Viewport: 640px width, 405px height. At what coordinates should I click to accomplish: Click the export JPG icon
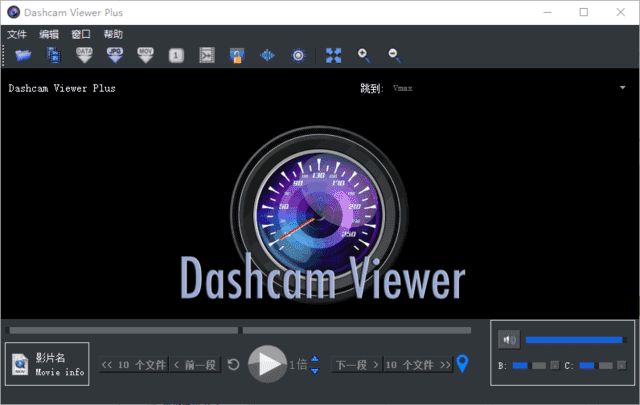(116, 55)
